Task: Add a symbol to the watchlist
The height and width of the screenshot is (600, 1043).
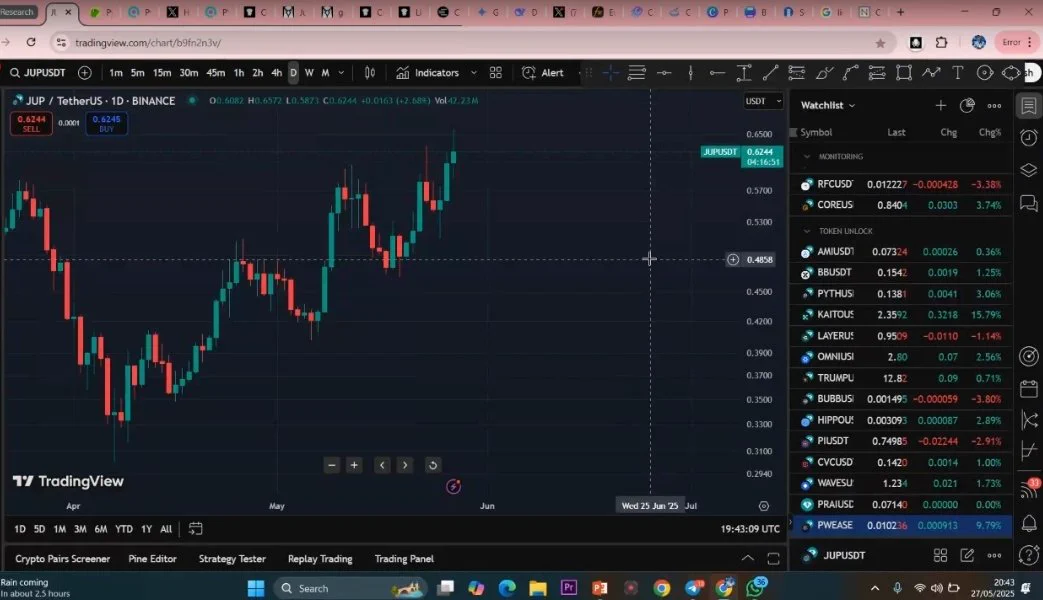Action: tap(941, 105)
